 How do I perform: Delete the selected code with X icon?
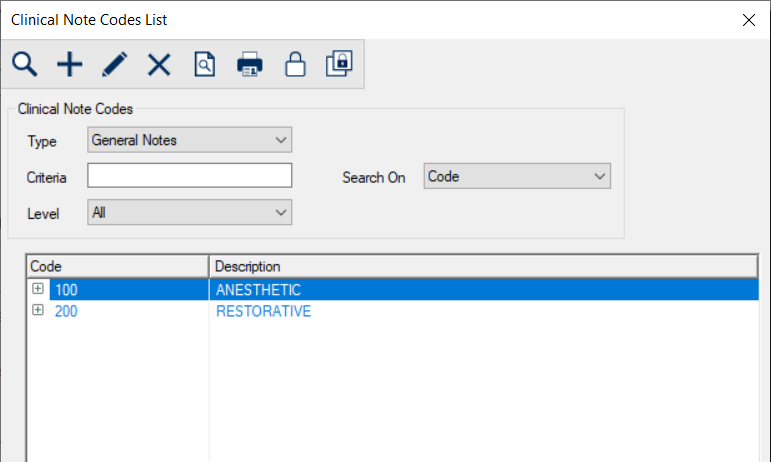159,65
